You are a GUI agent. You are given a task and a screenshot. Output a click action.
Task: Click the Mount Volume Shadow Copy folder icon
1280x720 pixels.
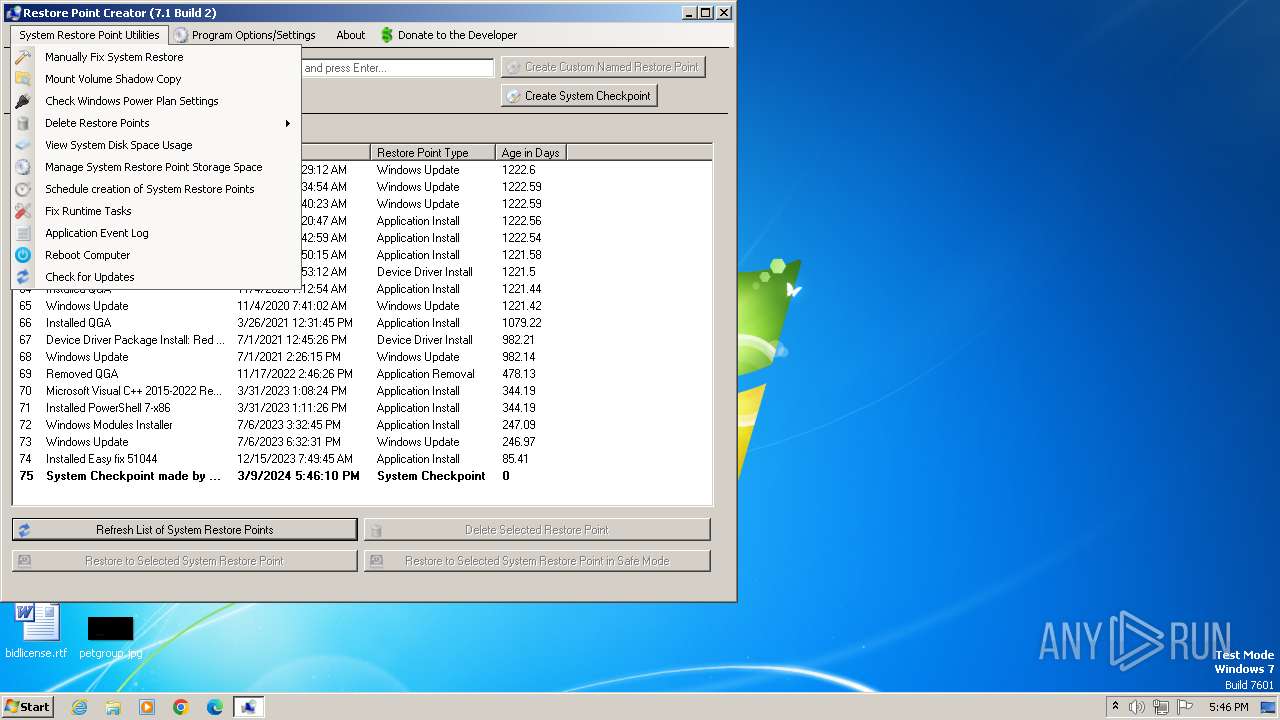click(23, 79)
